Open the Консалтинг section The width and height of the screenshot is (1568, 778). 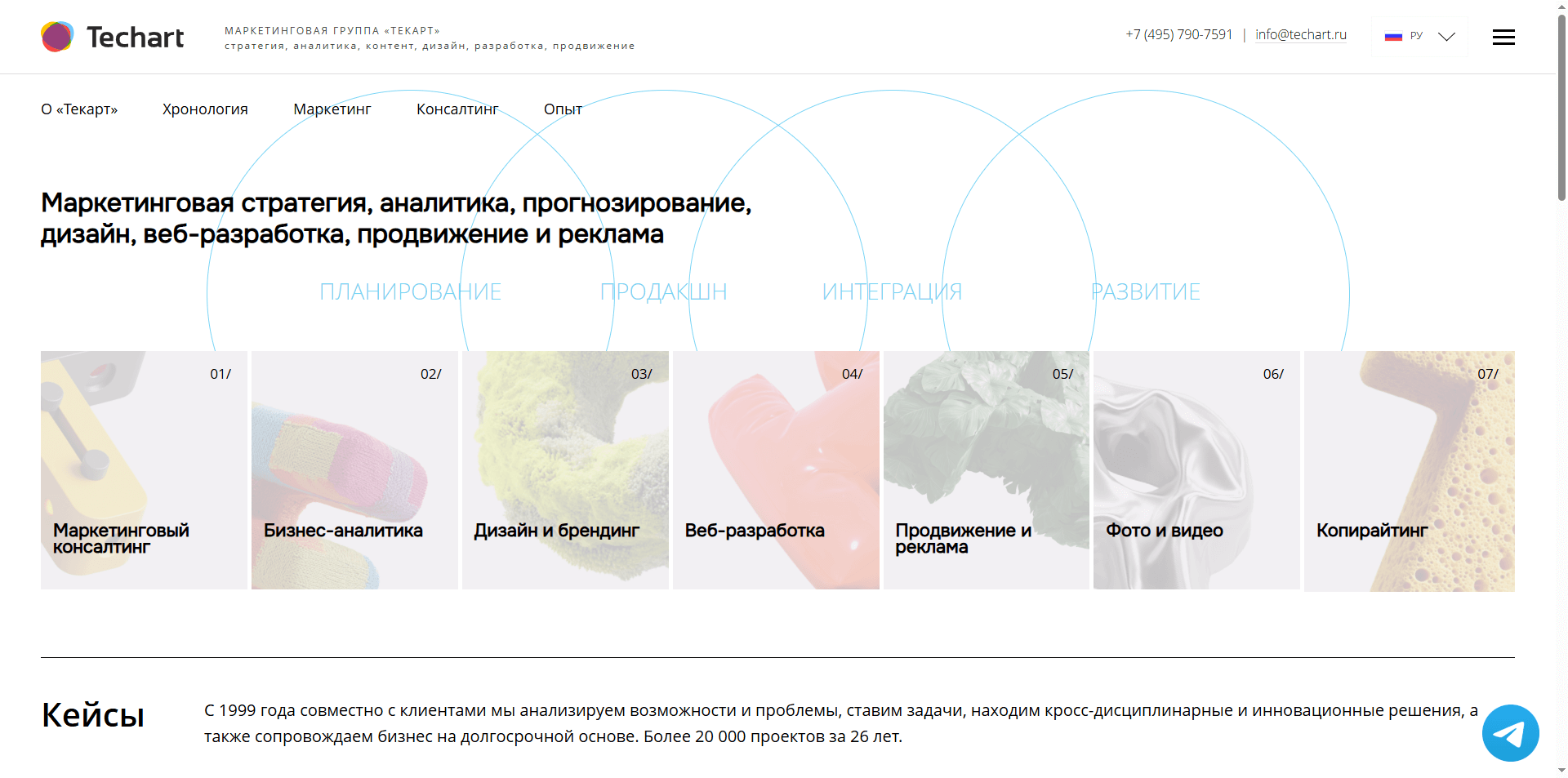(x=457, y=109)
